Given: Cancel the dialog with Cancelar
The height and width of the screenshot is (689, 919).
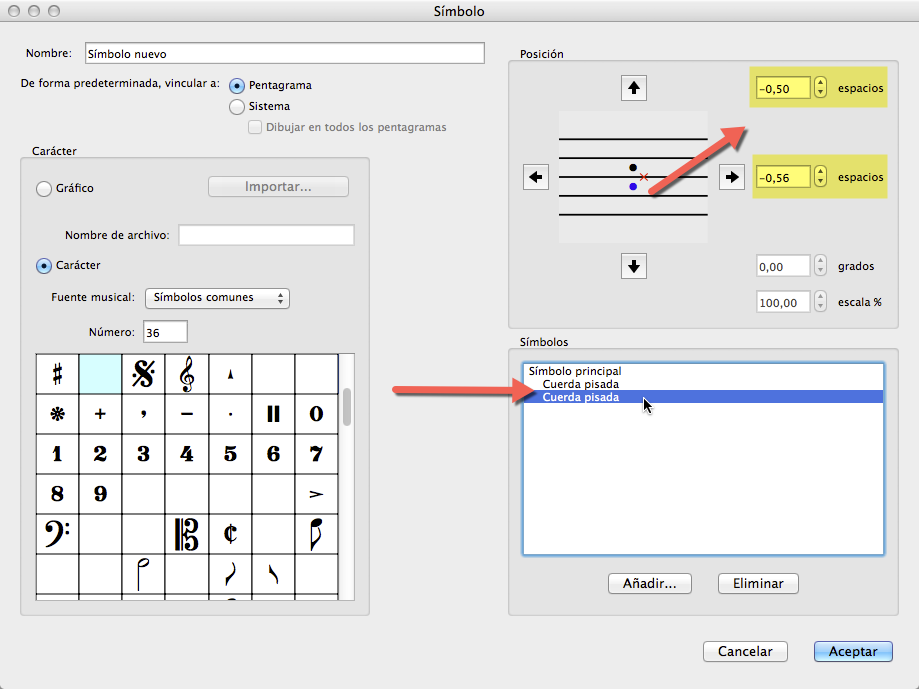Looking at the screenshot, I should click(x=745, y=652).
